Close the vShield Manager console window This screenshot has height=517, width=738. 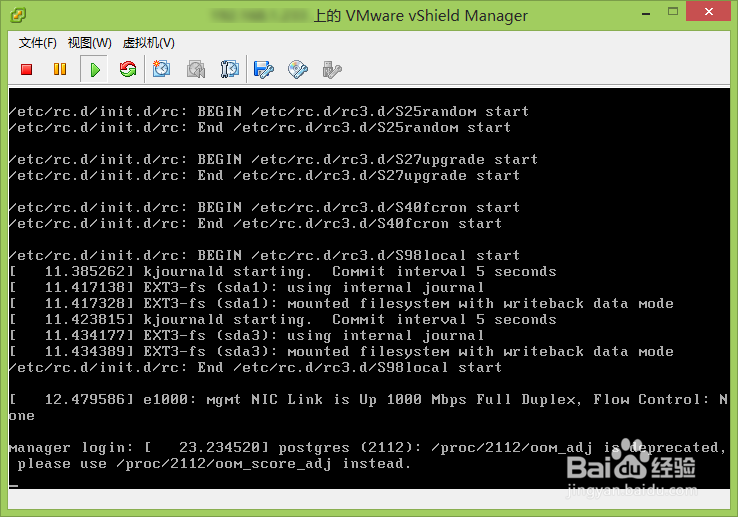coord(708,12)
